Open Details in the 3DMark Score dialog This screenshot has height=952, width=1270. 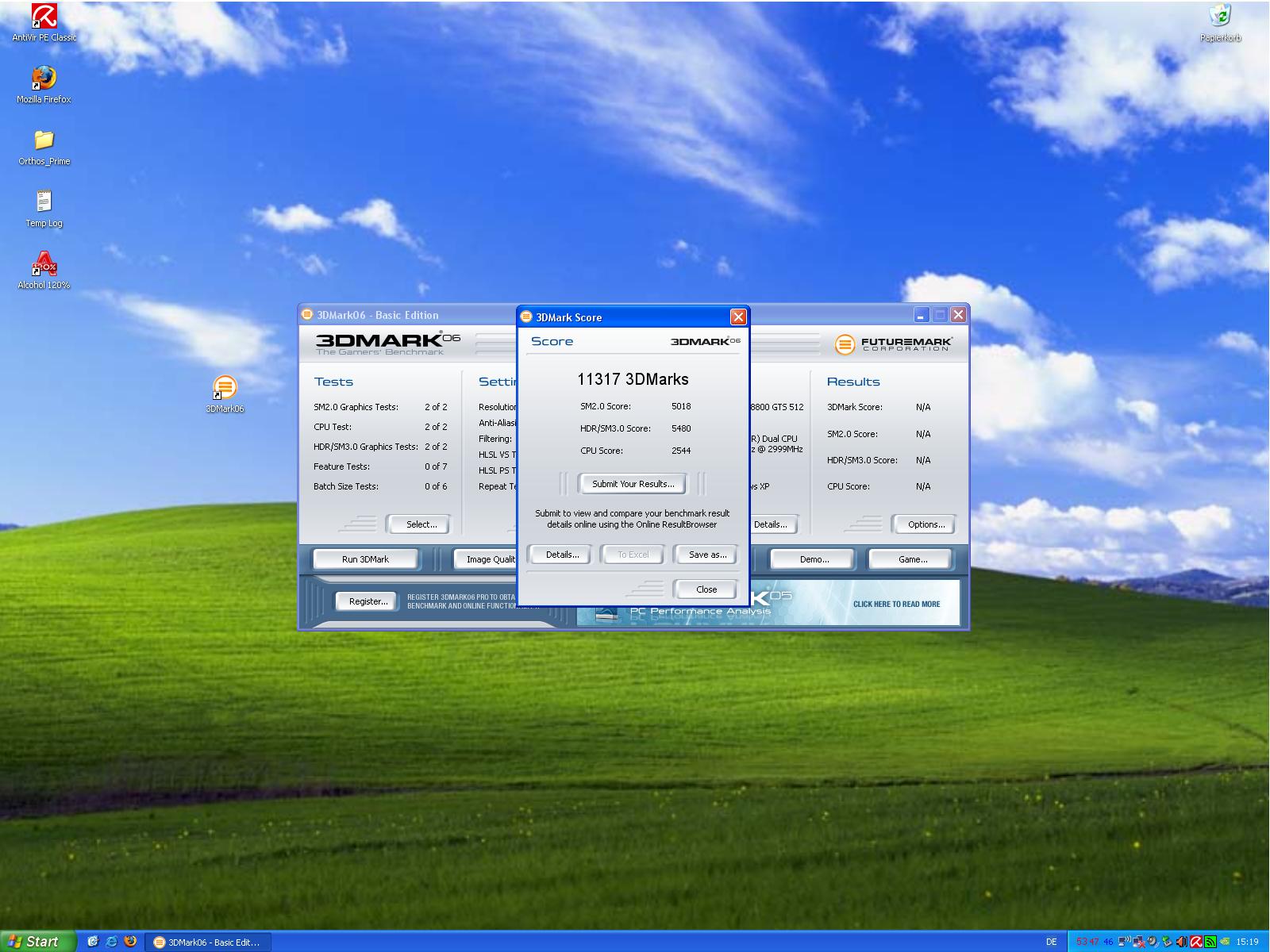click(x=562, y=555)
